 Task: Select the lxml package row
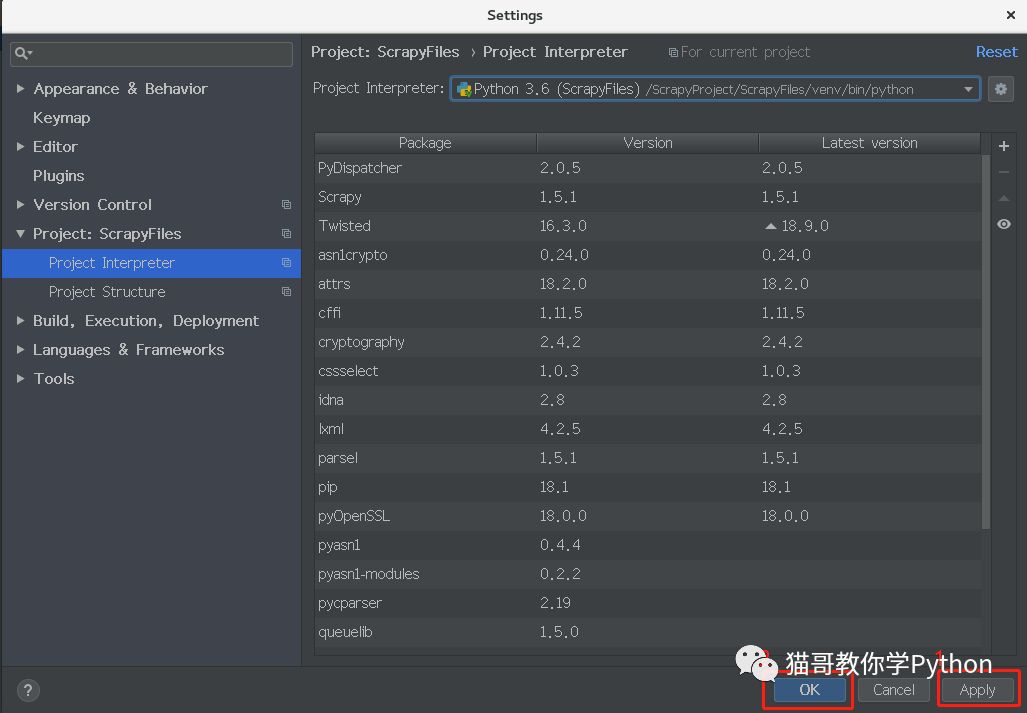coord(648,429)
